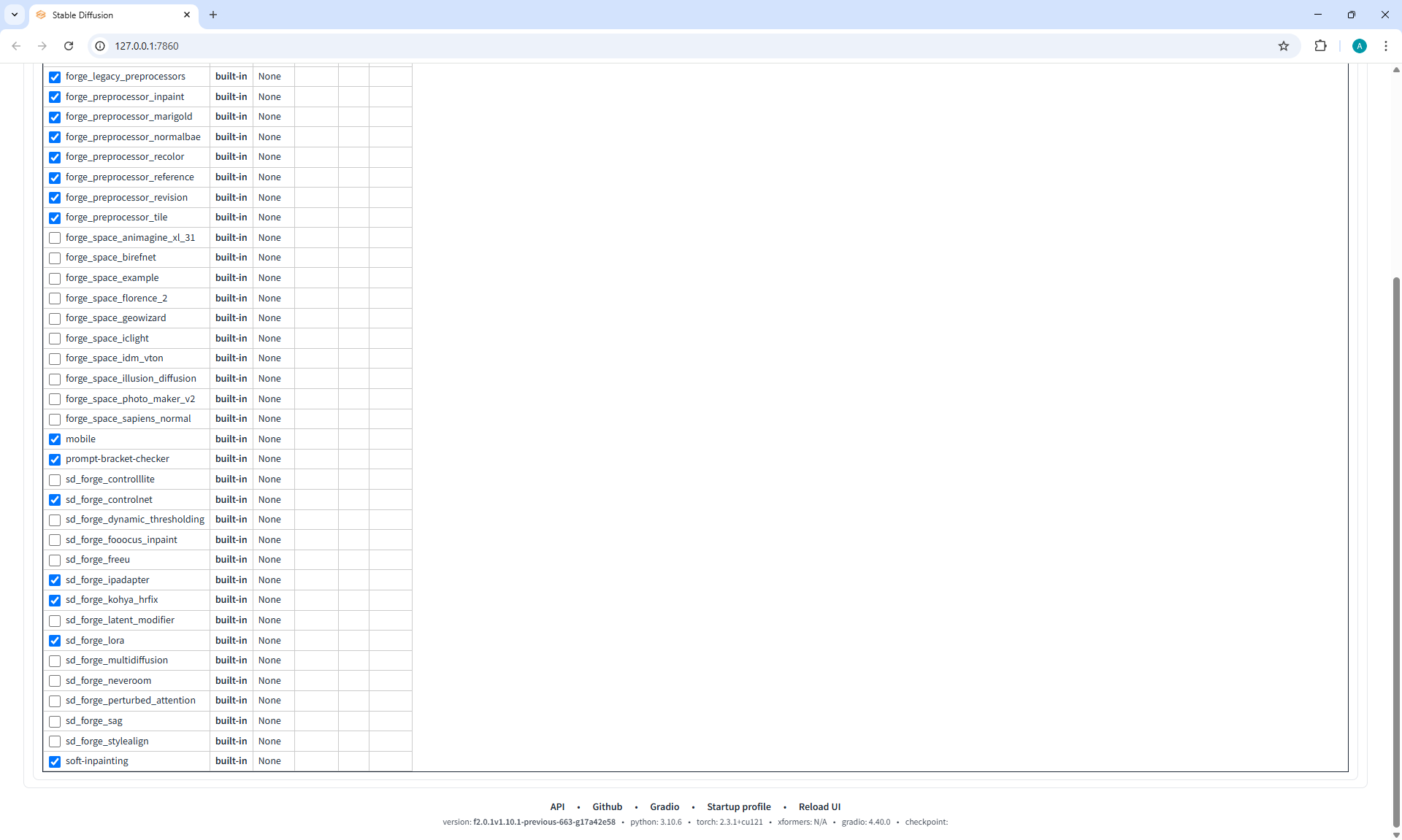1402x840 pixels.
Task: Uncheck the soft-inpainting extension
Action: click(x=55, y=761)
